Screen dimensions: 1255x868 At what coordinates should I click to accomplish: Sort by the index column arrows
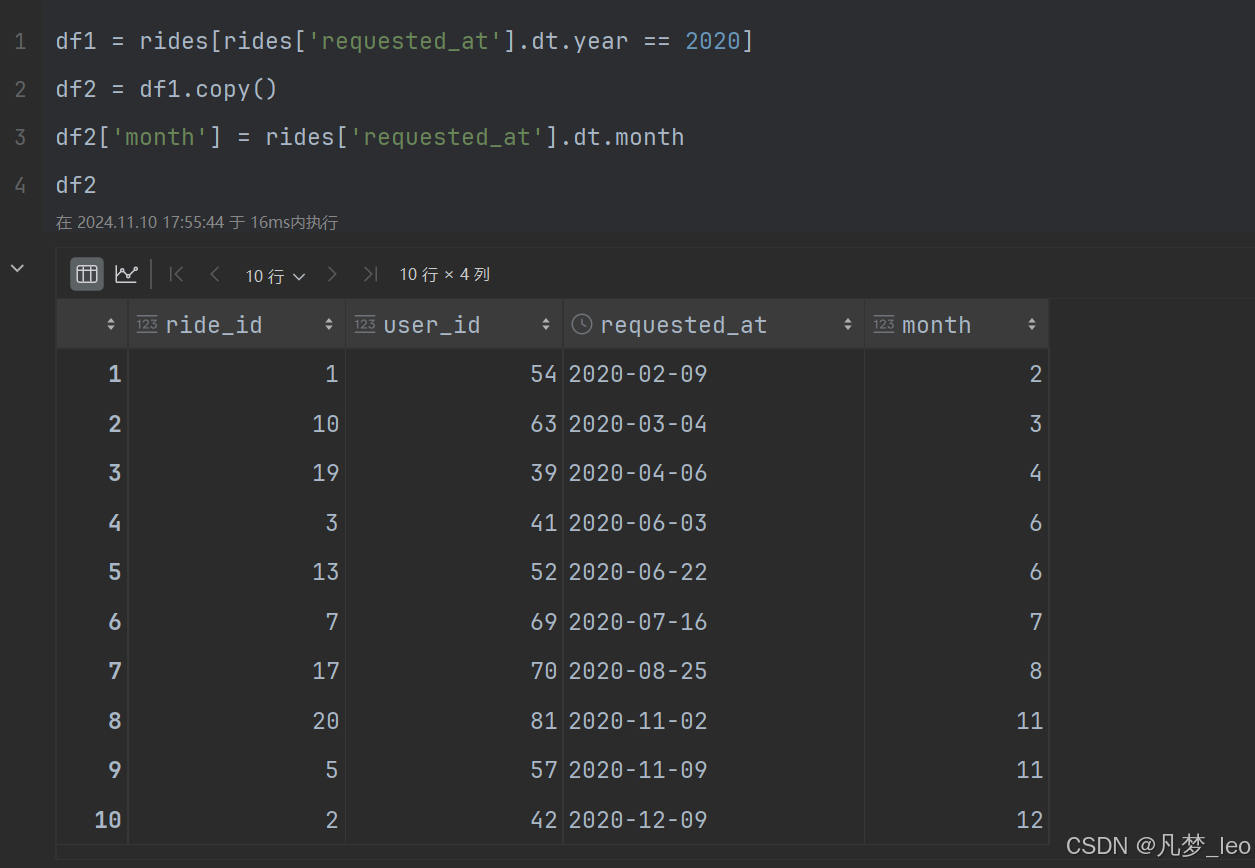tap(111, 324)
